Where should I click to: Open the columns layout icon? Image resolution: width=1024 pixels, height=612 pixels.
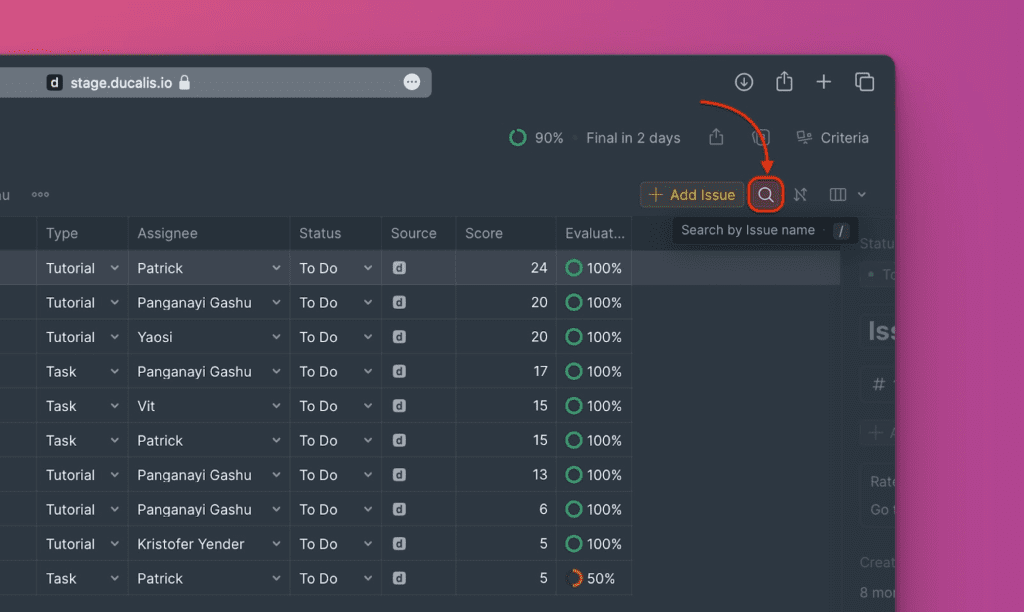pyautogui.click(x=838, y=195)
